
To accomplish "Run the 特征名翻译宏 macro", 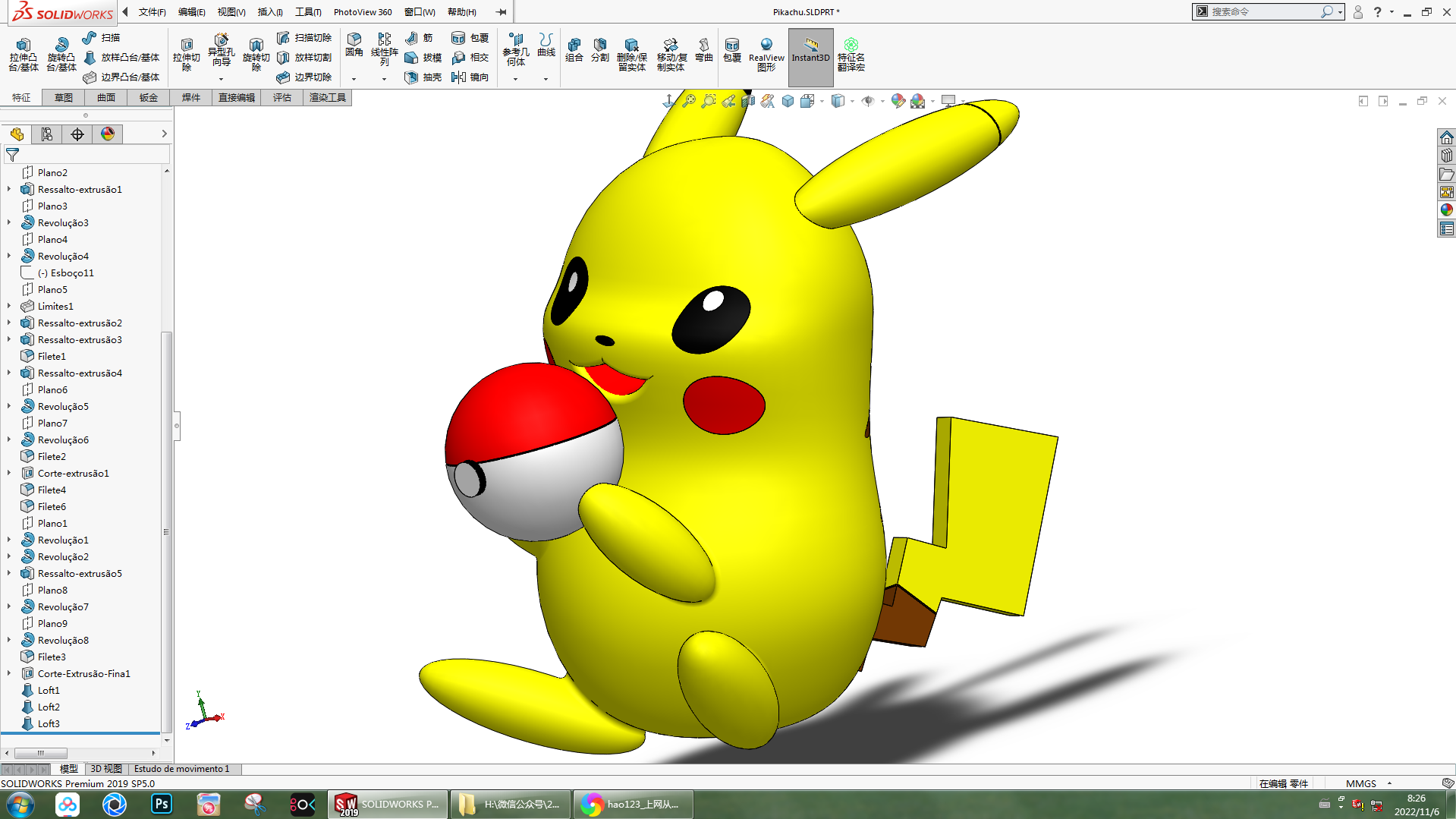I will pyautogui.click(x=851, y=55).
